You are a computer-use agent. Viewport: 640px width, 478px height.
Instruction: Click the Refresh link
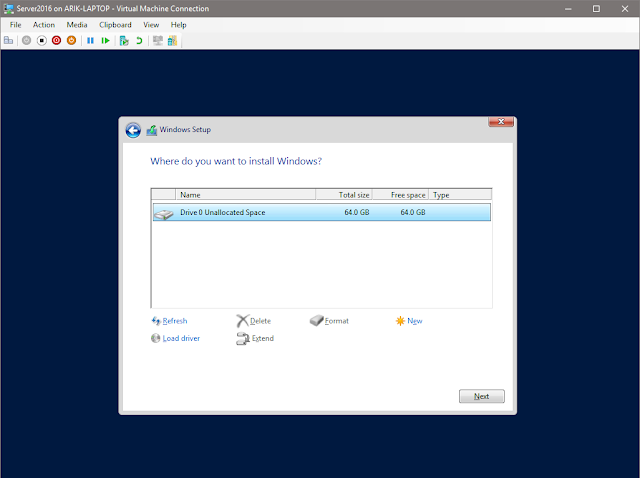click(x=175, y=321)
